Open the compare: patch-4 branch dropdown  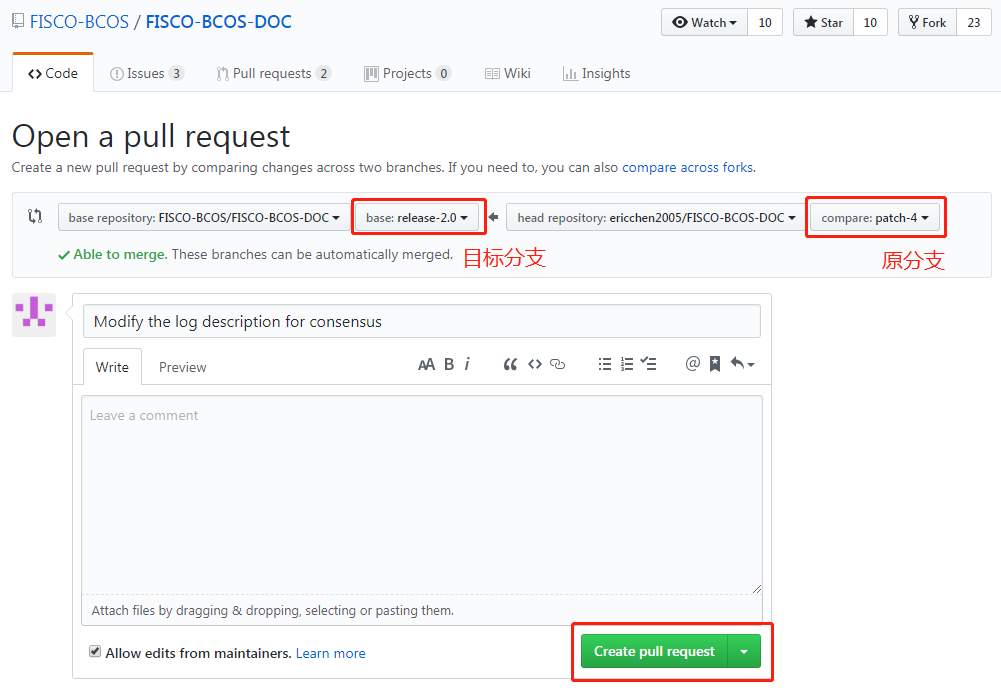point(875,217)
